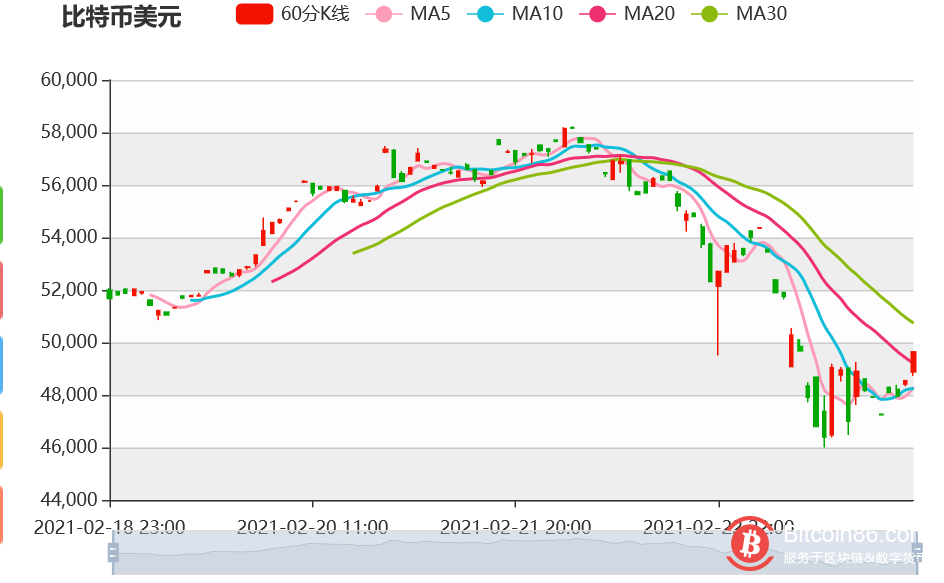This screenshot has height=583, width=944.
Task: Open the Bitcoin86.com watermark link
Action: (850, 538)
